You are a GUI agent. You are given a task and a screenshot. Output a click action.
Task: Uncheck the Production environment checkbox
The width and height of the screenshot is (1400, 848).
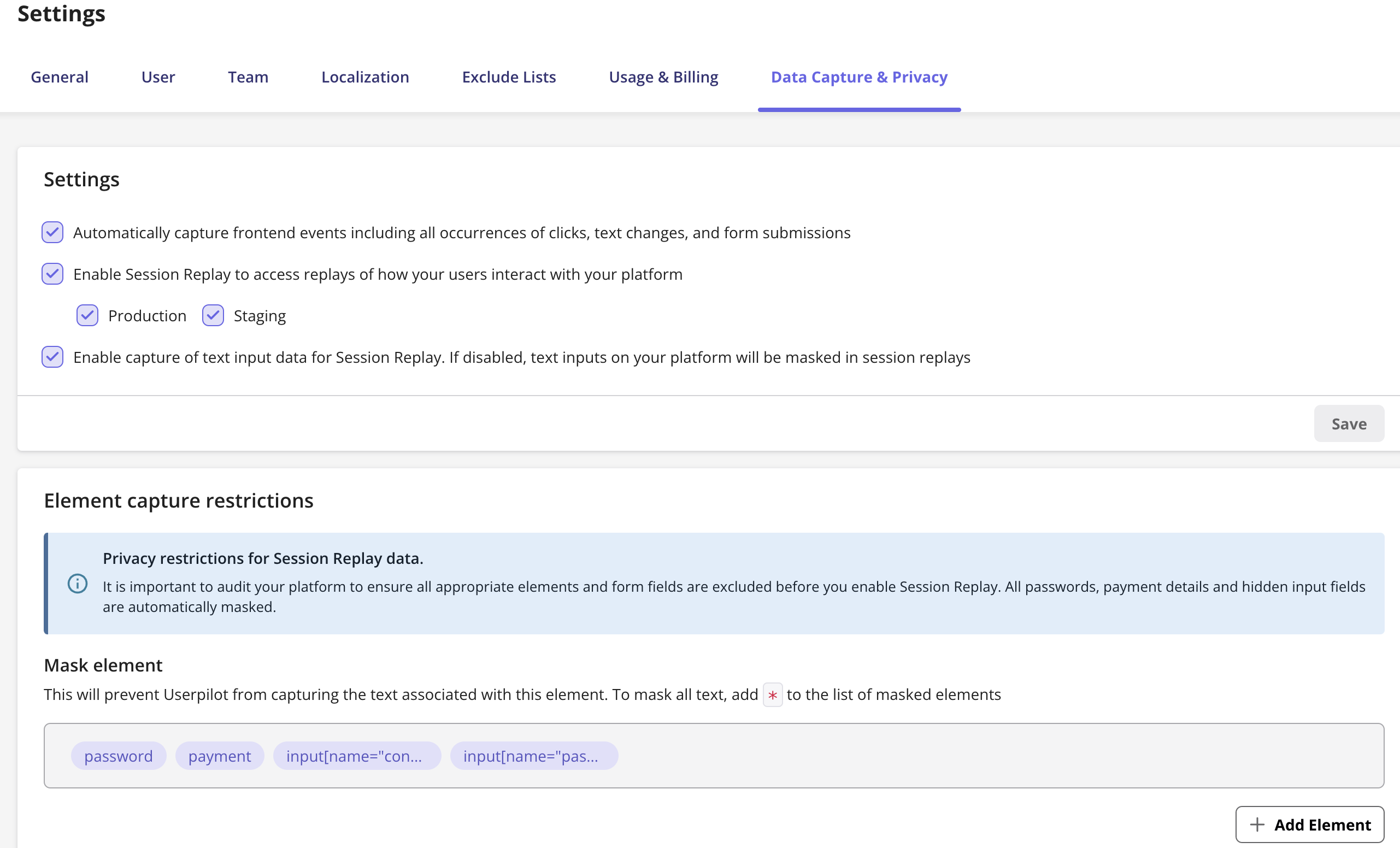(x=87, y=315)
